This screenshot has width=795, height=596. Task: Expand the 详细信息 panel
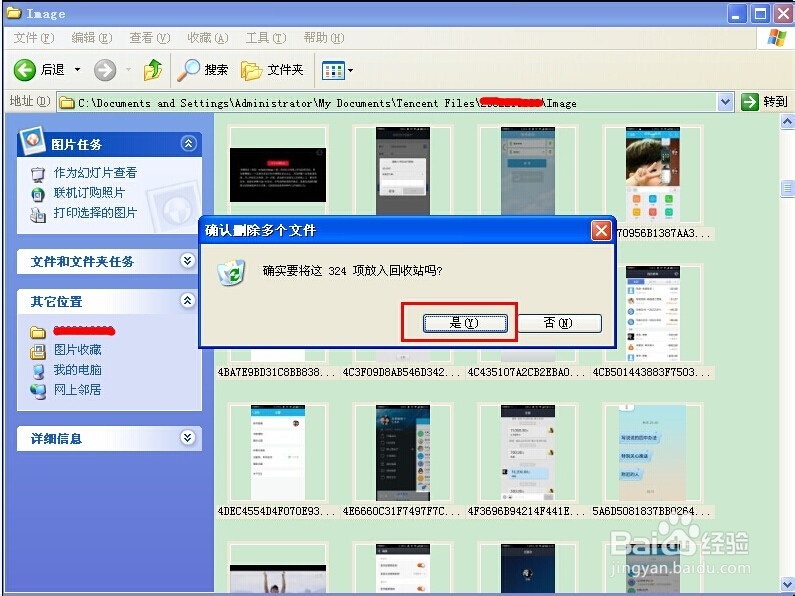(188, 437)
